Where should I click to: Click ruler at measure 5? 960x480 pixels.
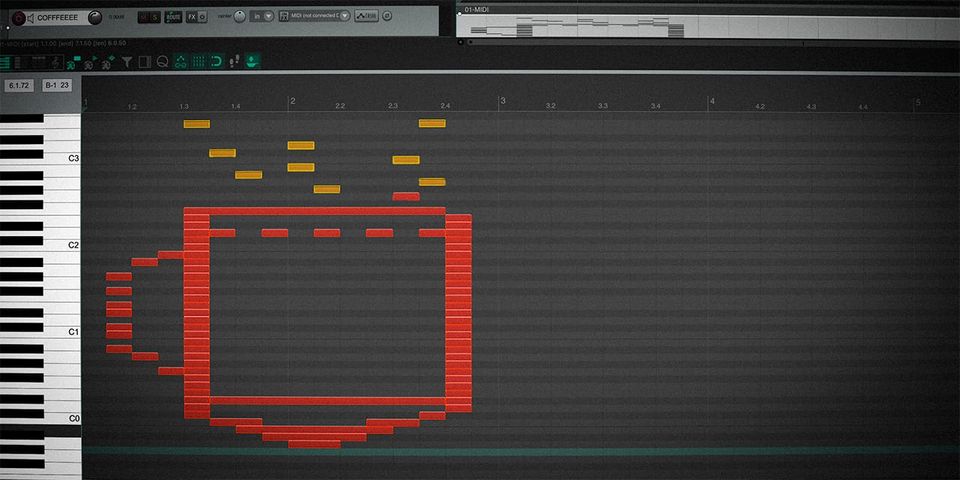tap(917, 102)
